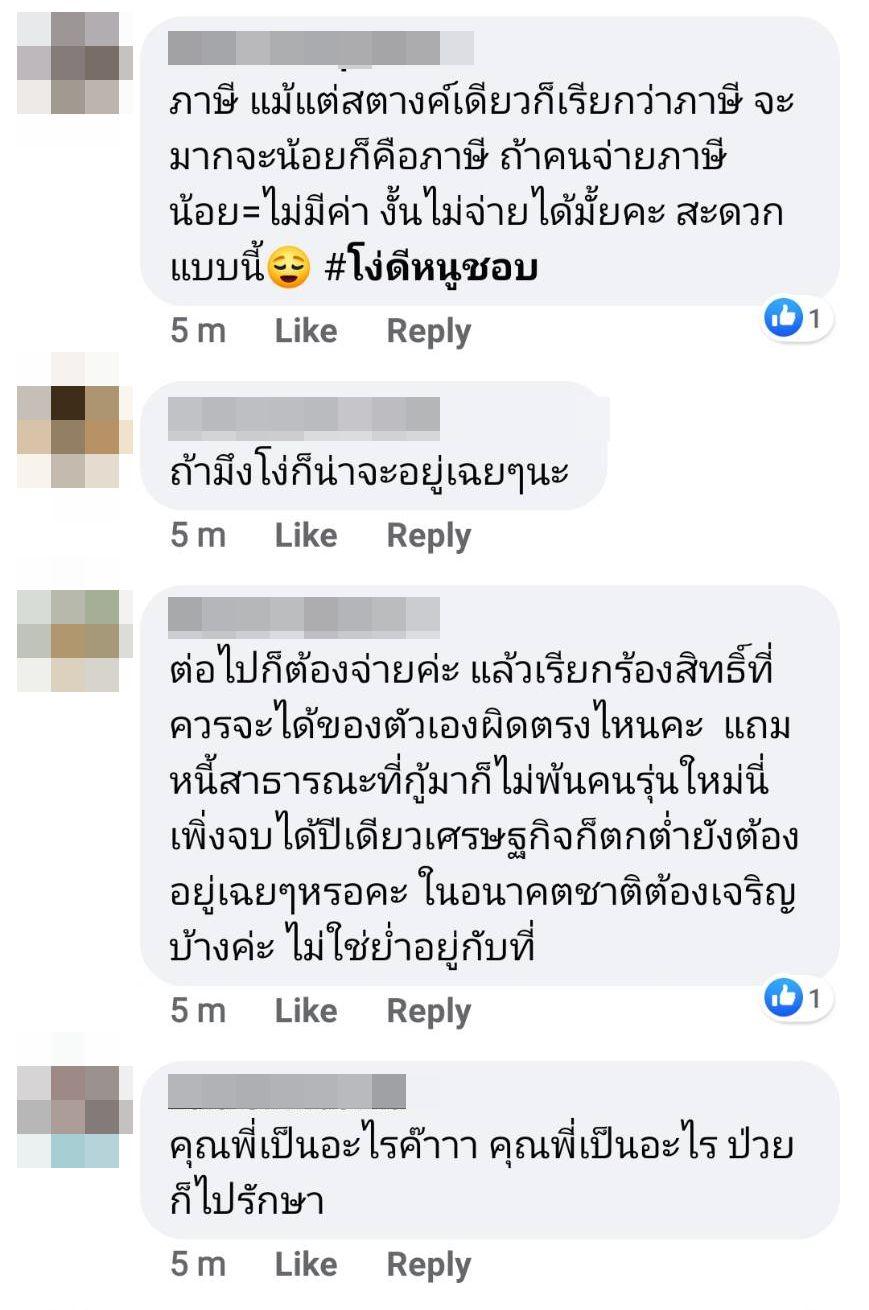
Task: Reply to the third comment about หนี้สาธารณะ
Action: (428, 1011)
